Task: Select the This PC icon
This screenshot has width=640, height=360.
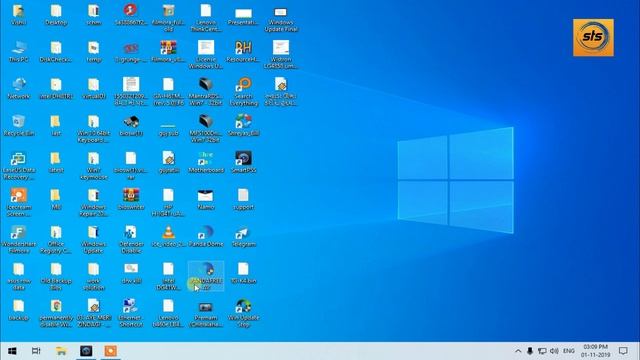Action: click(x=18, y=52)
